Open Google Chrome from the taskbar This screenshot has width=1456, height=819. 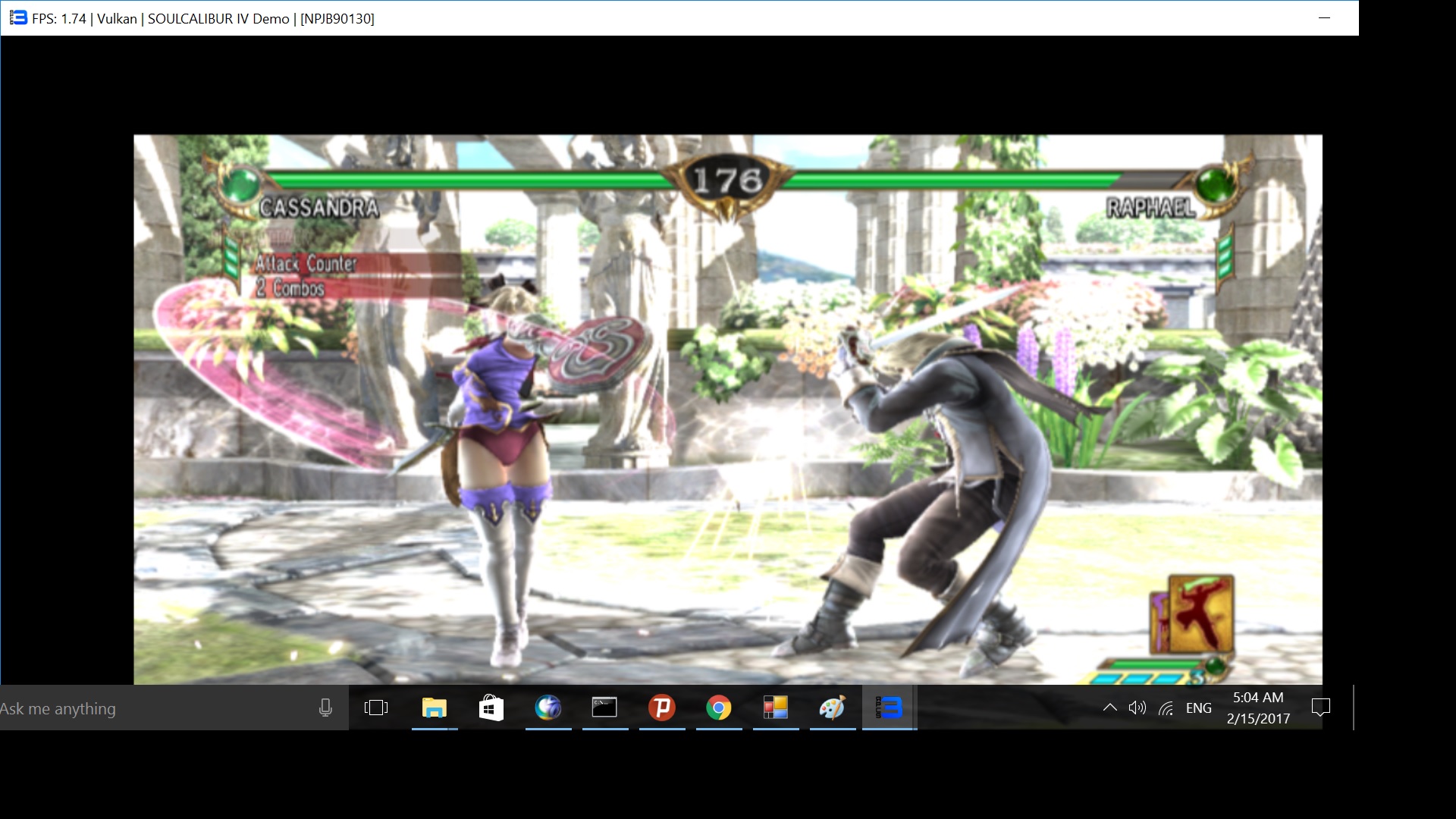tap(718, 708)
